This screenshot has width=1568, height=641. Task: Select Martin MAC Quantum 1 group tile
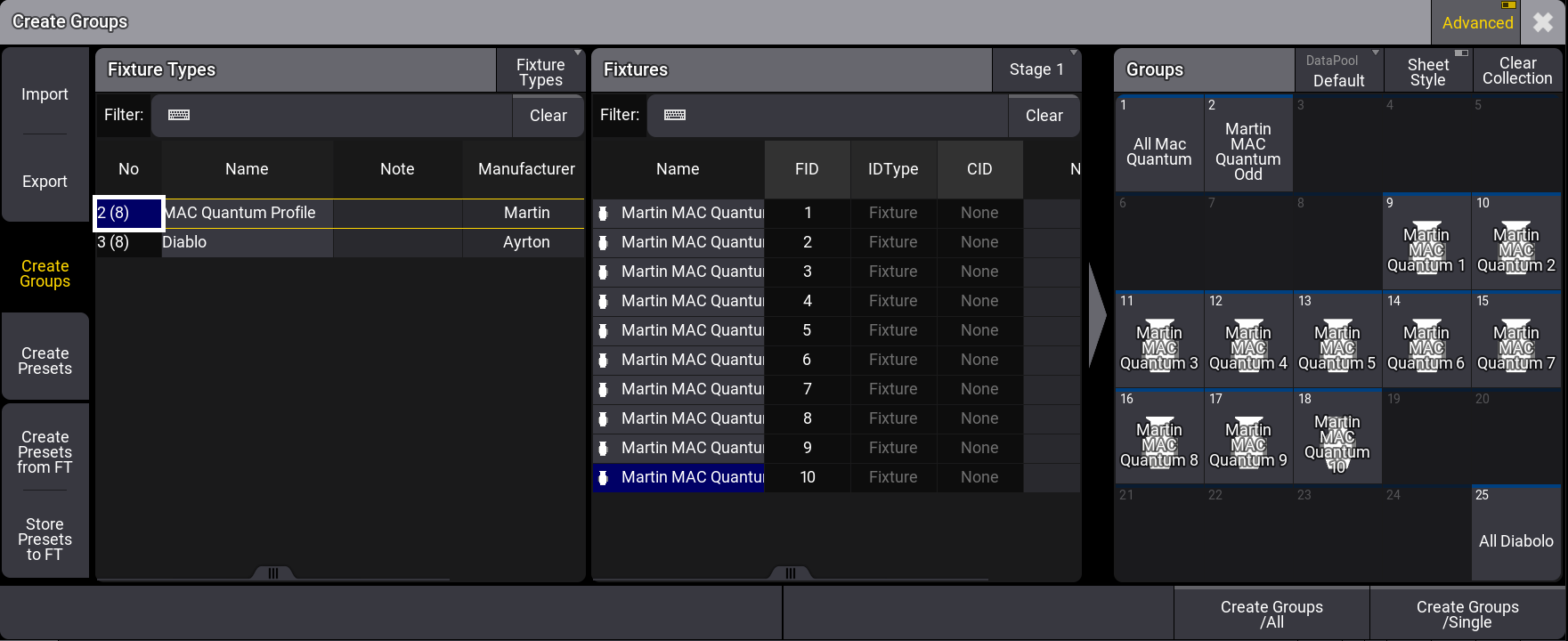point(1426,242)
